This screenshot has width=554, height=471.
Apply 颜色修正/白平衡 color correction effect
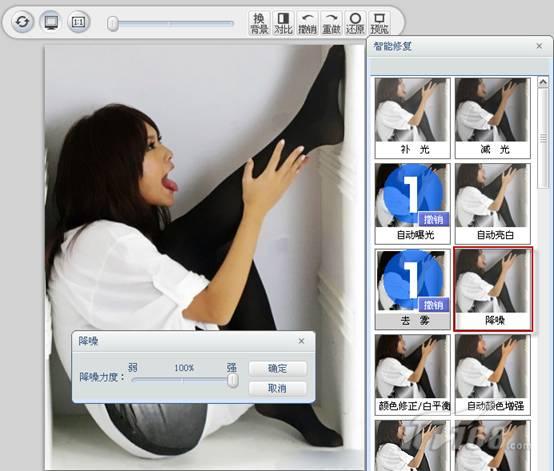coord(412,375)
